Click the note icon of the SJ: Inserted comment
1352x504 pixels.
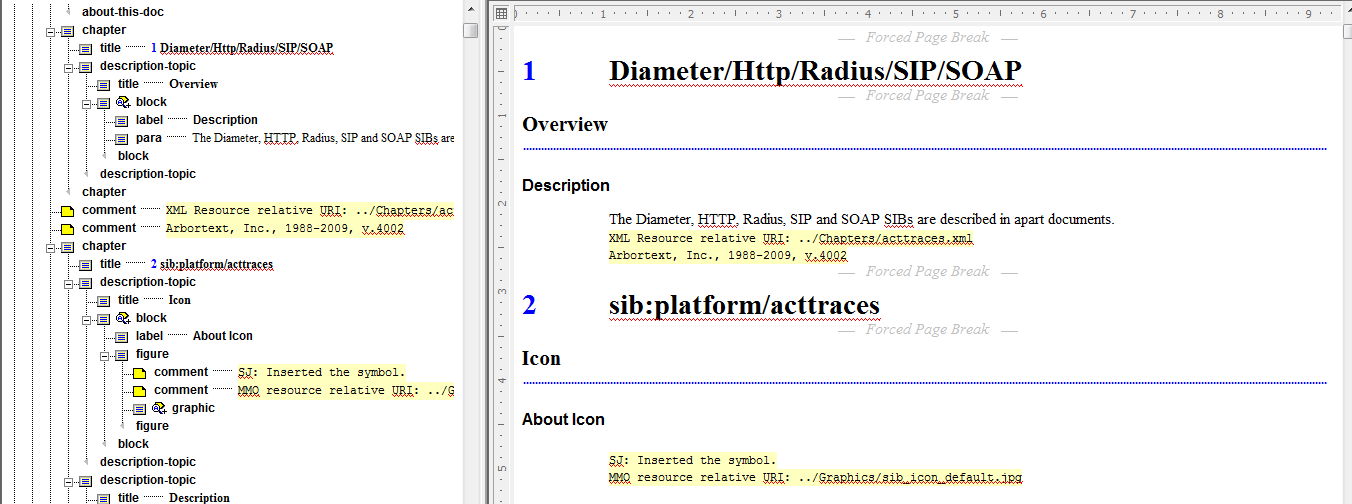140,372
